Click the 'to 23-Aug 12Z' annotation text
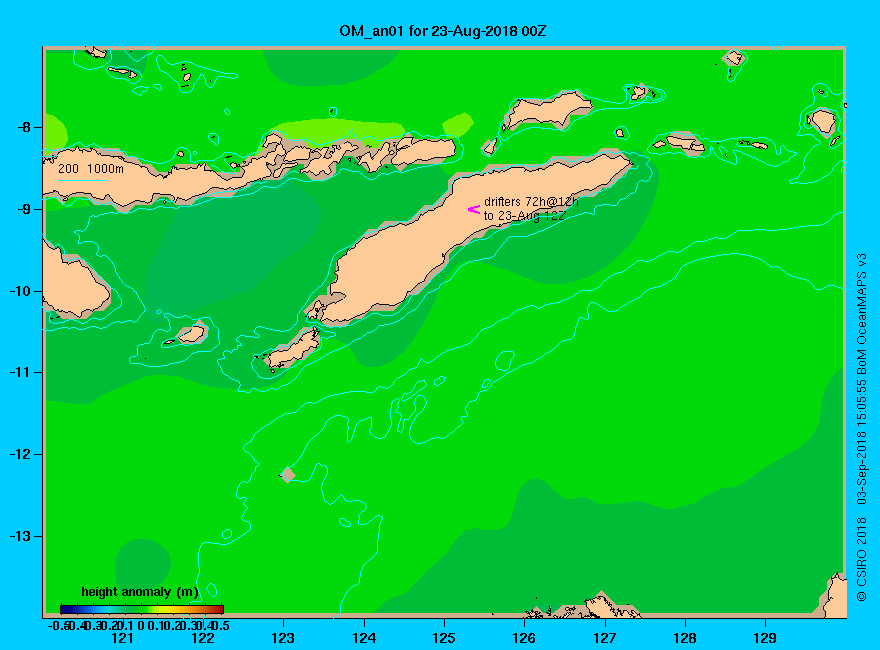 tap(524, 216)
